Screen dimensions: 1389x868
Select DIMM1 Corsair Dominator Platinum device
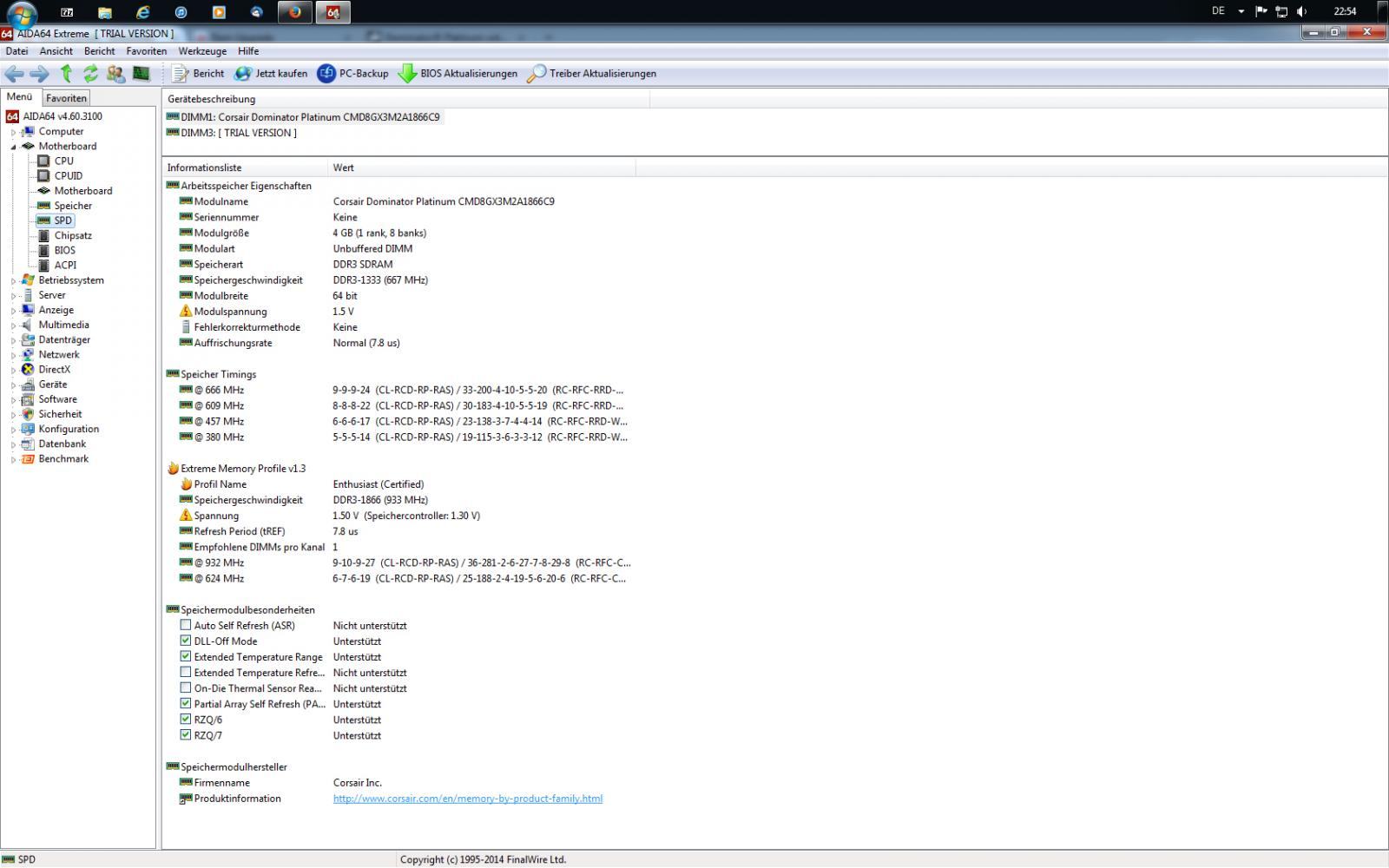tap(304, 117)
